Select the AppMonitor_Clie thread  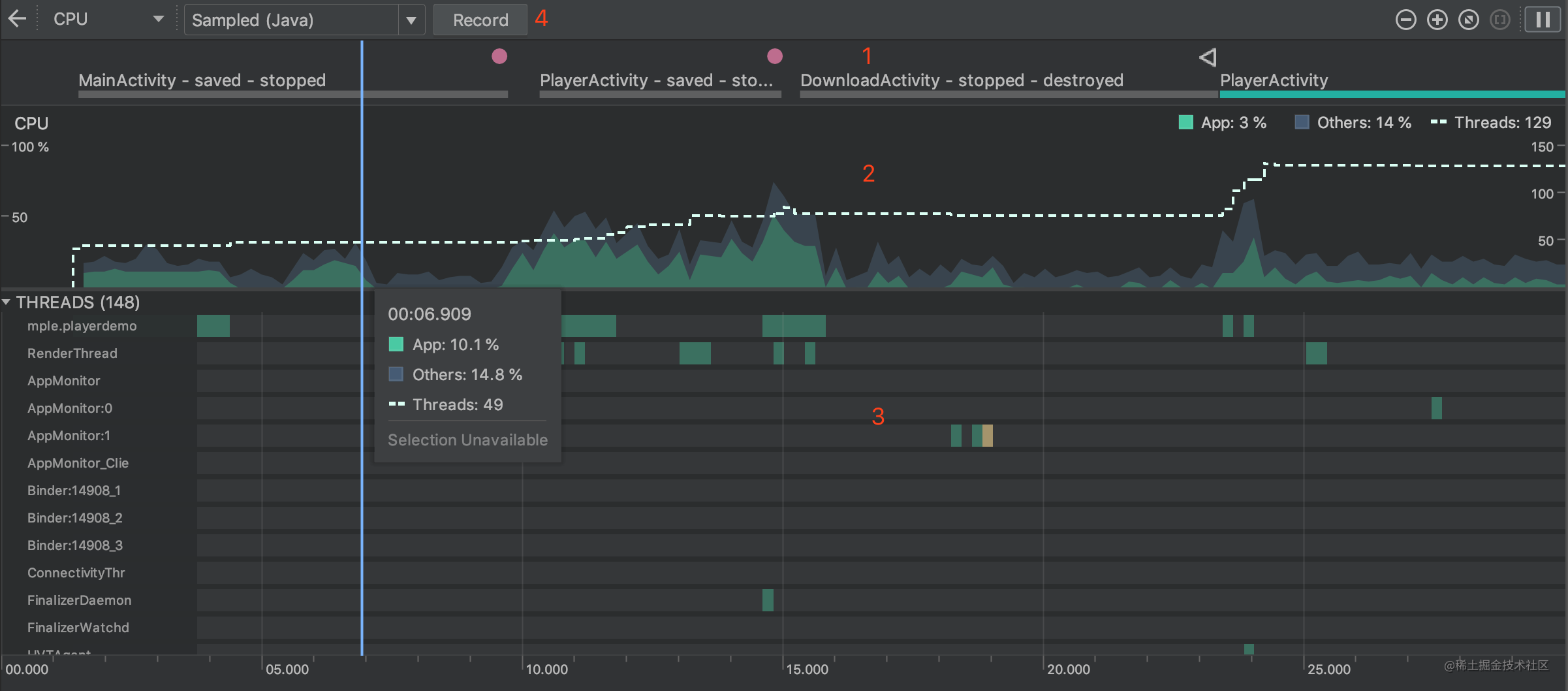pos(783,463)
